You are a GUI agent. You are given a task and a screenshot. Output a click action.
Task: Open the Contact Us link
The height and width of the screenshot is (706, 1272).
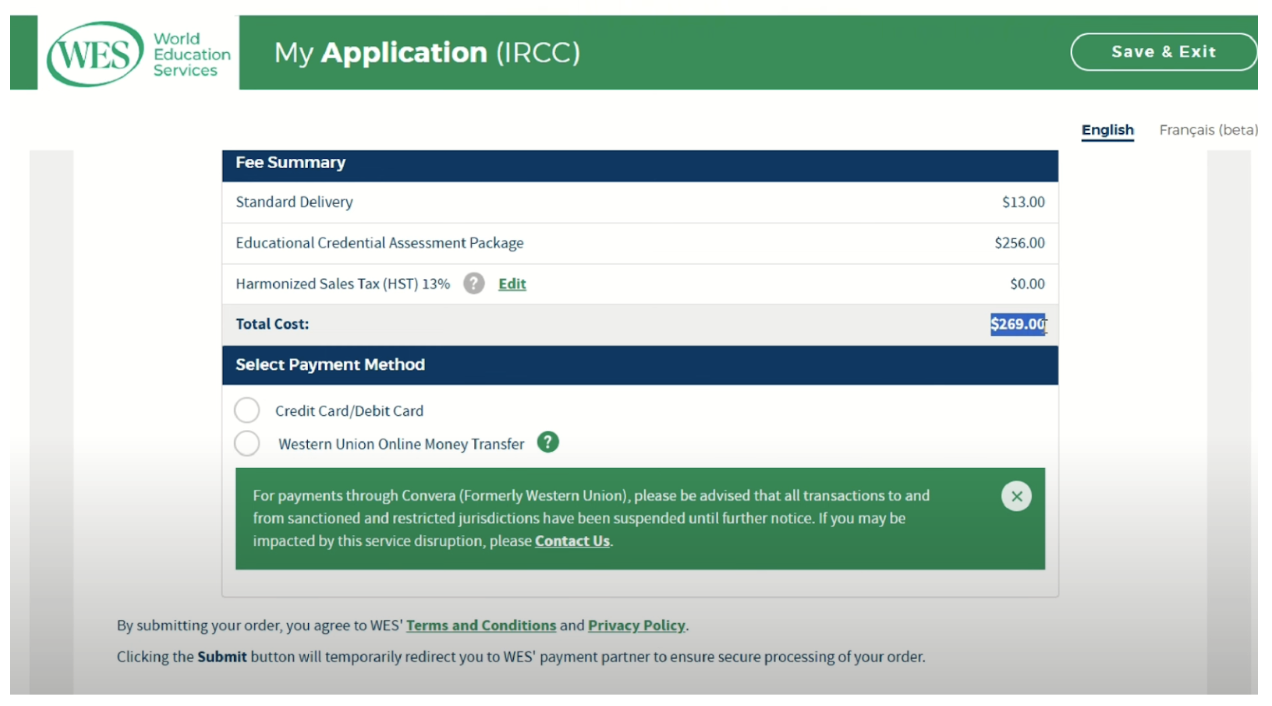click(572, 541)
